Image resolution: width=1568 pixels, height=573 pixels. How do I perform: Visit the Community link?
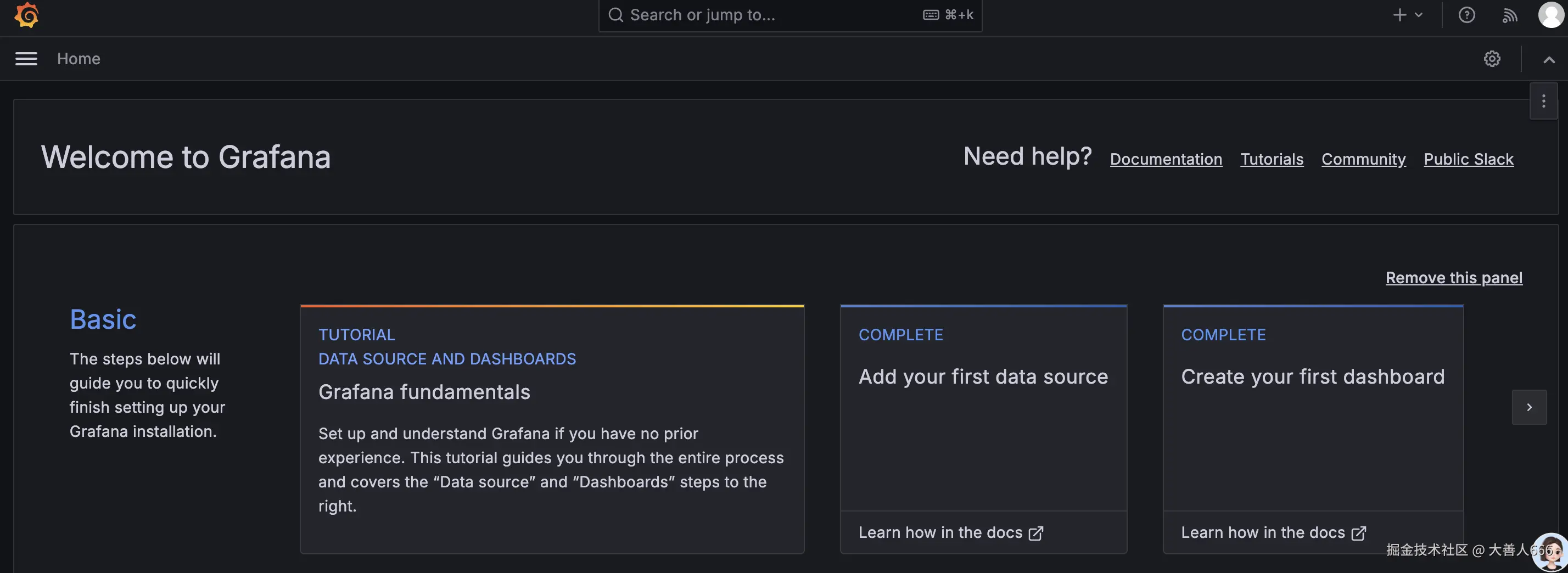[x=1363, y=159]
